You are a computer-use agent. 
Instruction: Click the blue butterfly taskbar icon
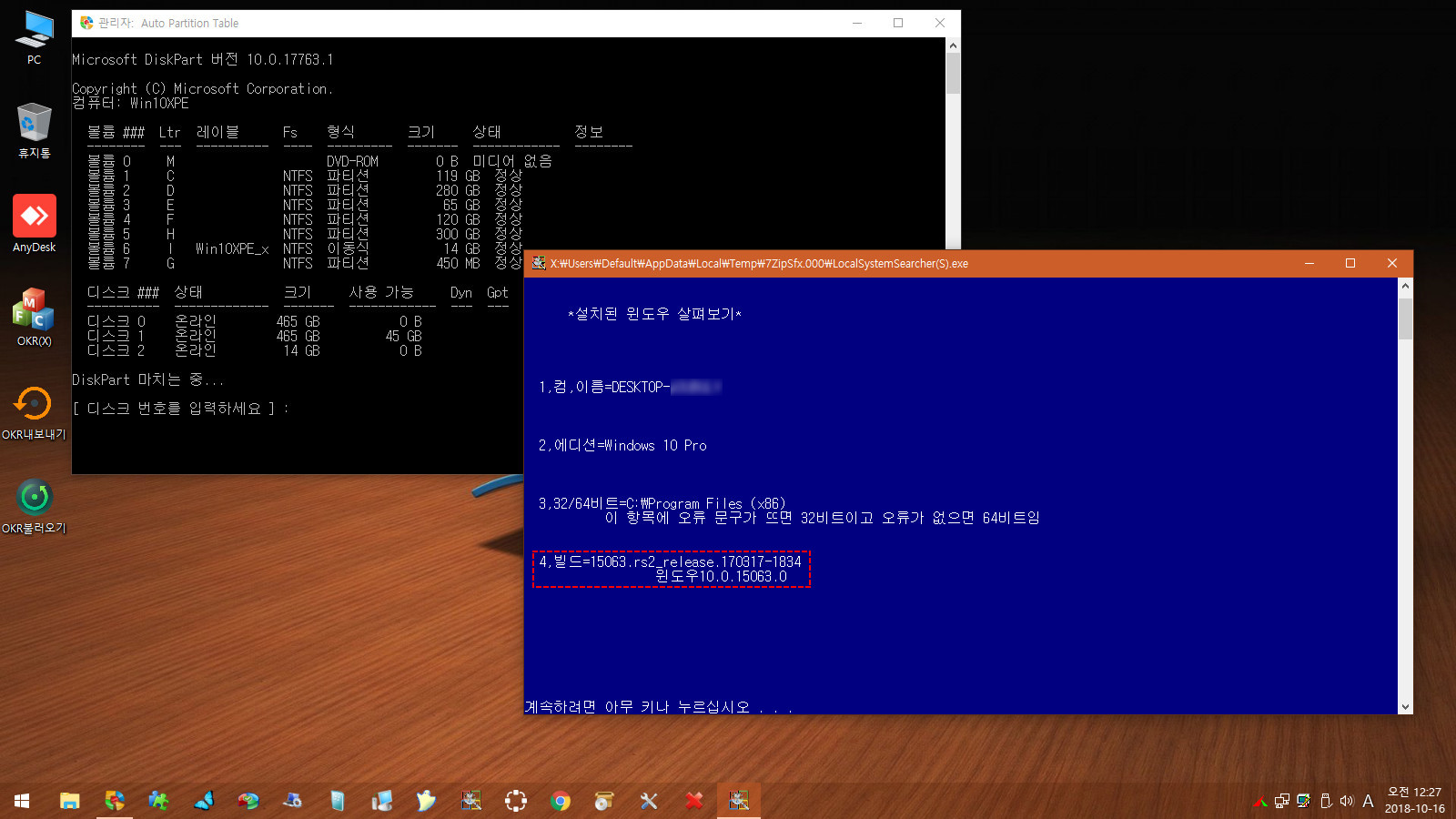(x=204, y=801)
